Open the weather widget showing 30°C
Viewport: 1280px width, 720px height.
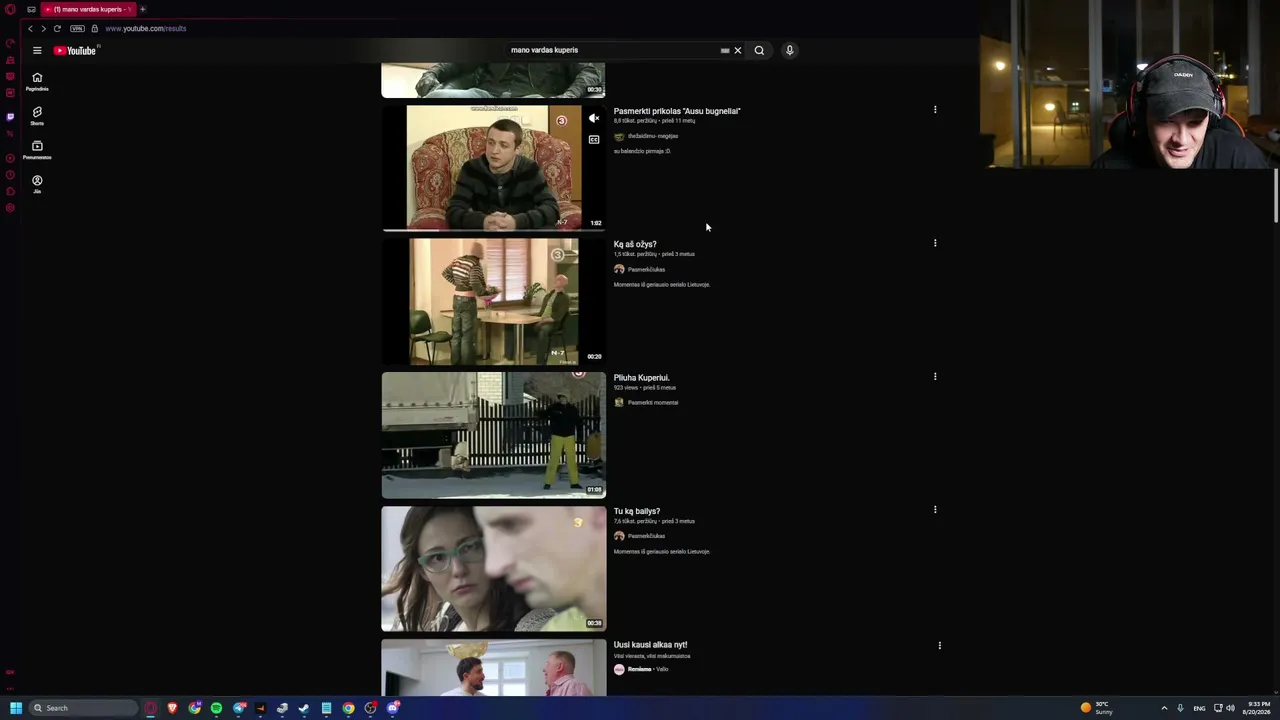(x=1097, y=708)
